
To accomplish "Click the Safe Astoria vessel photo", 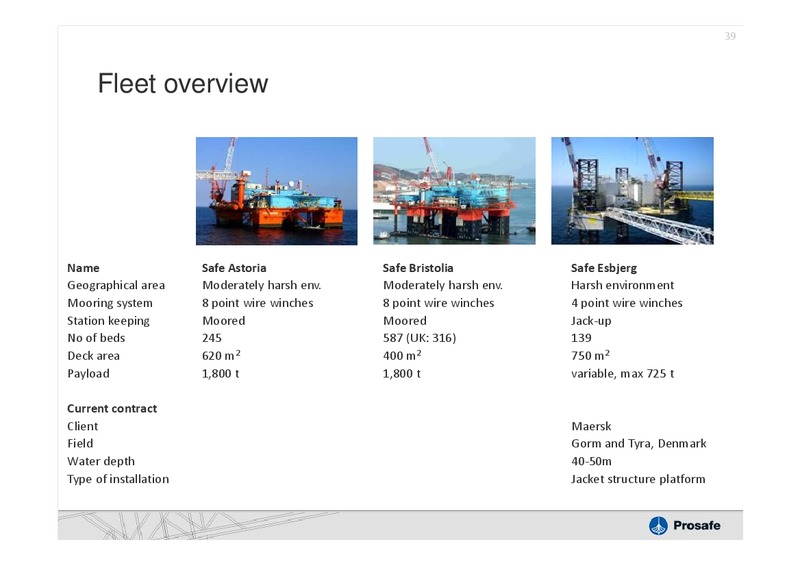I will [277, 191].
